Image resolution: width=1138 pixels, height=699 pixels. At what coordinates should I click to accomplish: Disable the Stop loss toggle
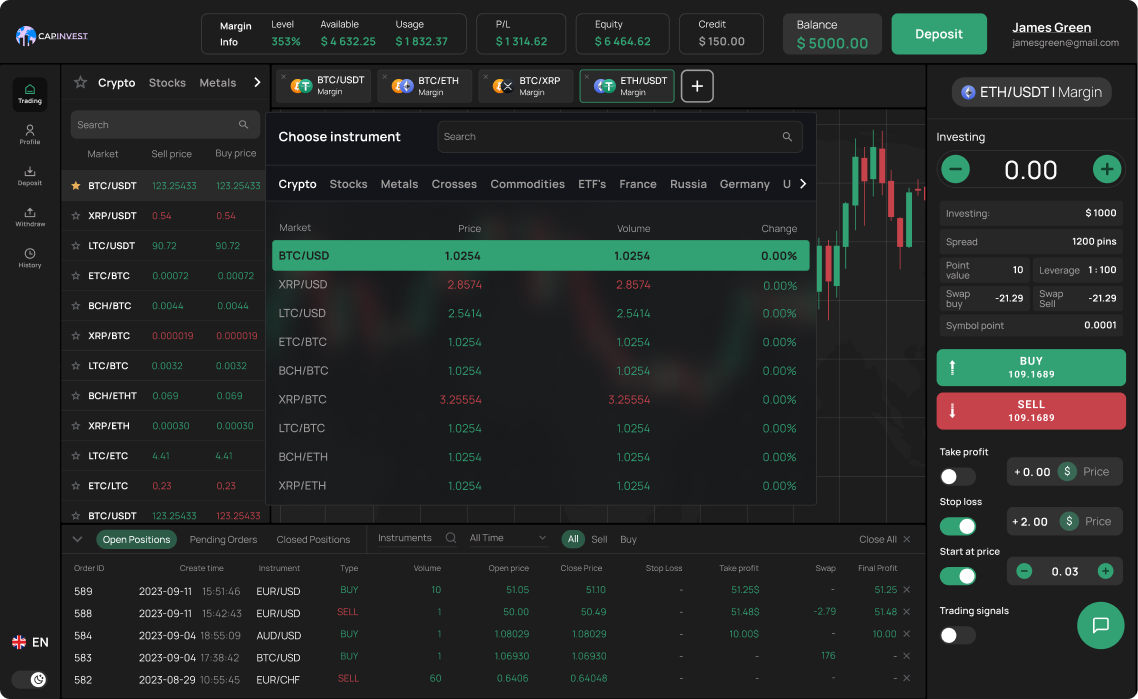[957, 526]
